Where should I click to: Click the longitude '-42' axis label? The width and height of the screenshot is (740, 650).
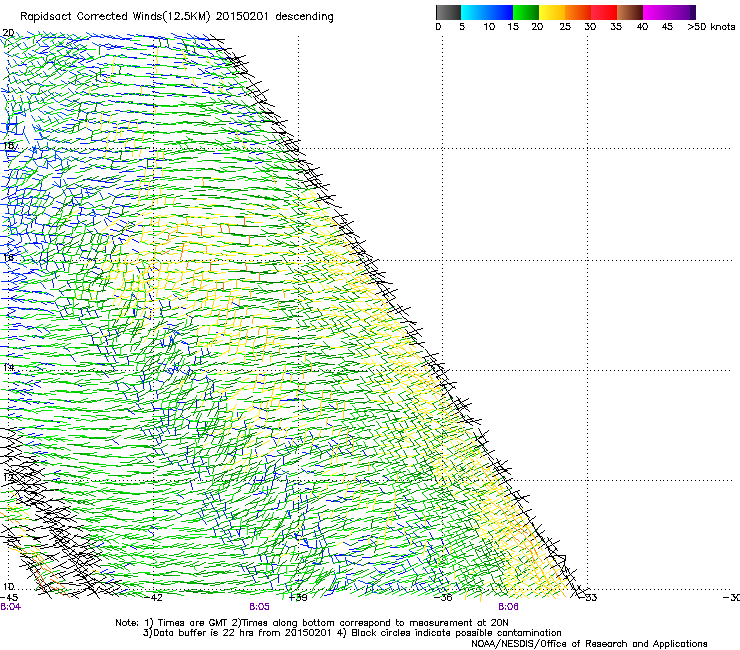tap(154, 598)
